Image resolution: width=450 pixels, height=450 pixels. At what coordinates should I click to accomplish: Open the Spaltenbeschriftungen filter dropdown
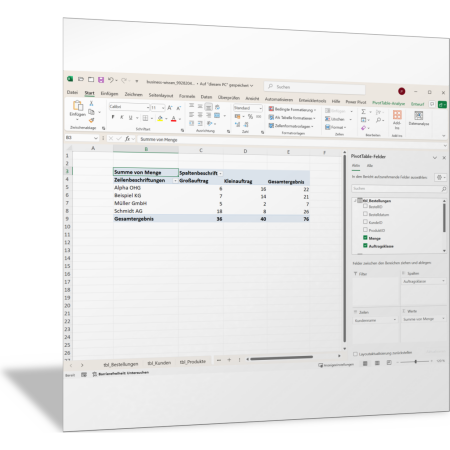click(220, 173)
